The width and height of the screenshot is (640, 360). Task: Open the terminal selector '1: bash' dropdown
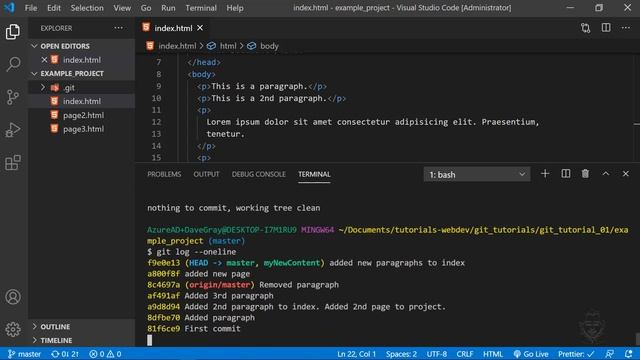[x=477, y=174]
